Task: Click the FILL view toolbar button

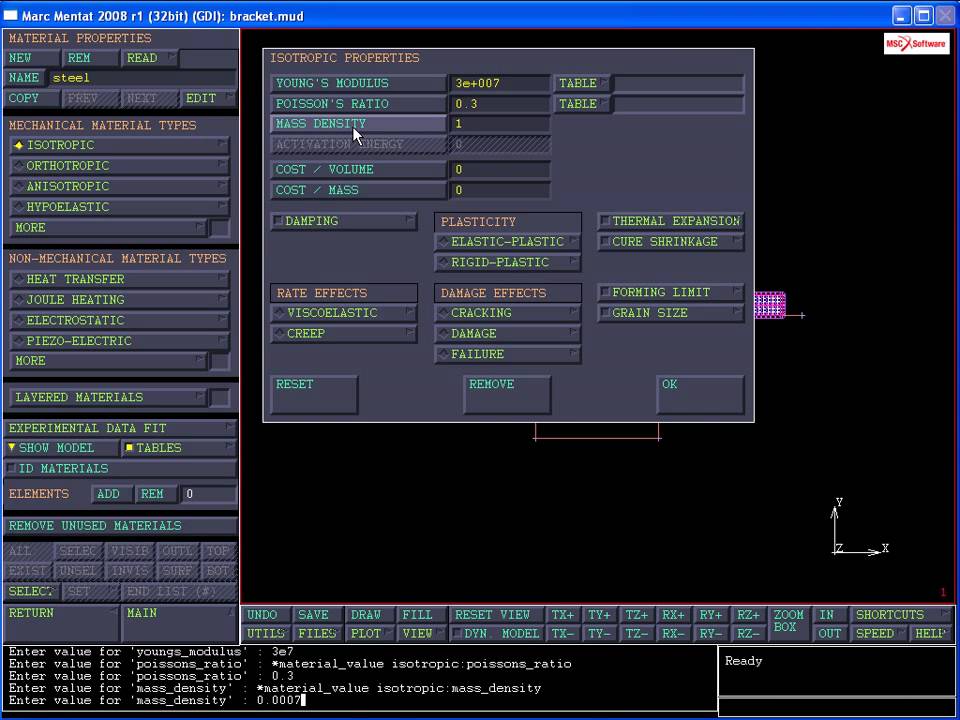Action: tap(422, 615)
